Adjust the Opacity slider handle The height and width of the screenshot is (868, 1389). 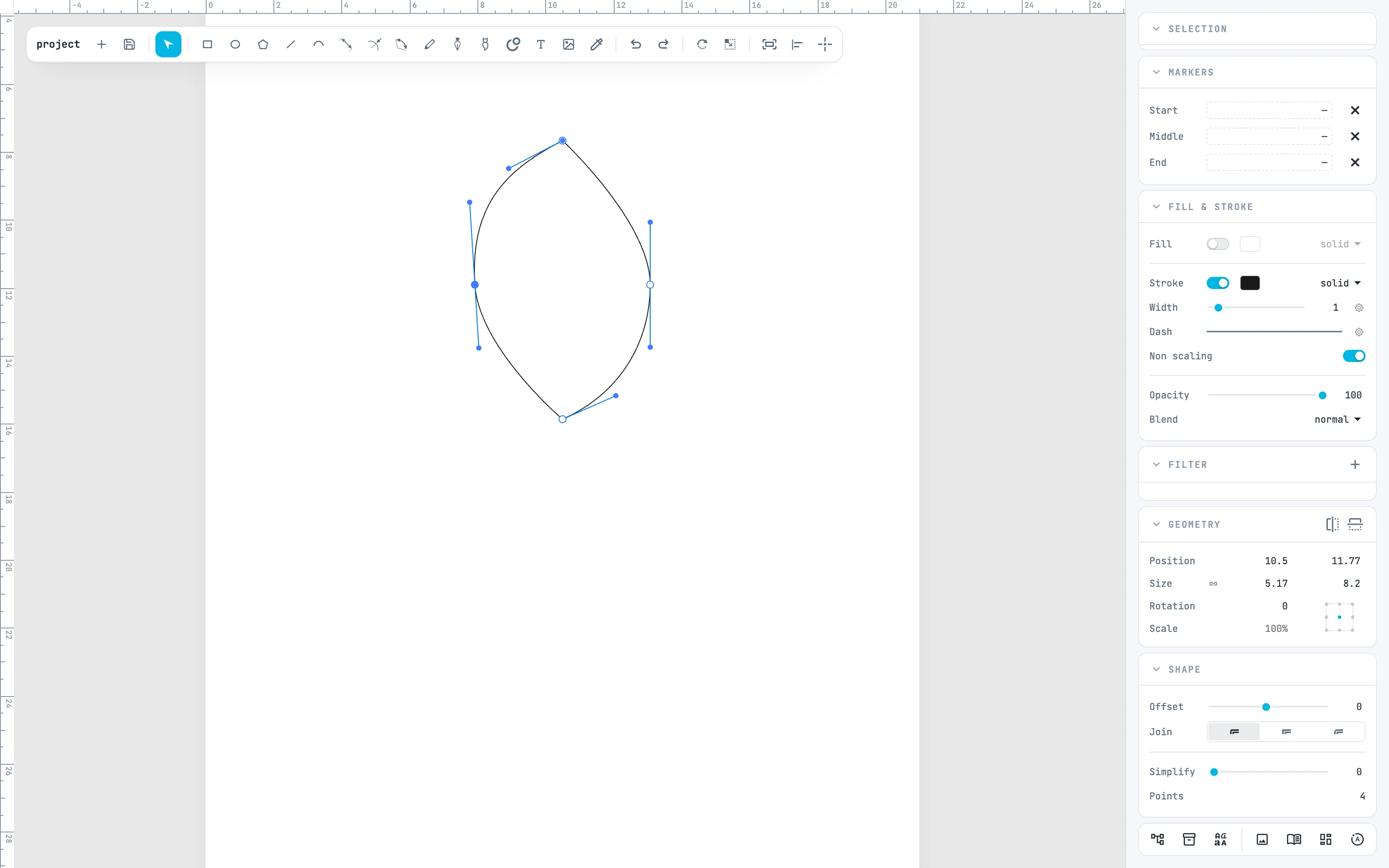pyautogui.click(x=1322, y=395)
